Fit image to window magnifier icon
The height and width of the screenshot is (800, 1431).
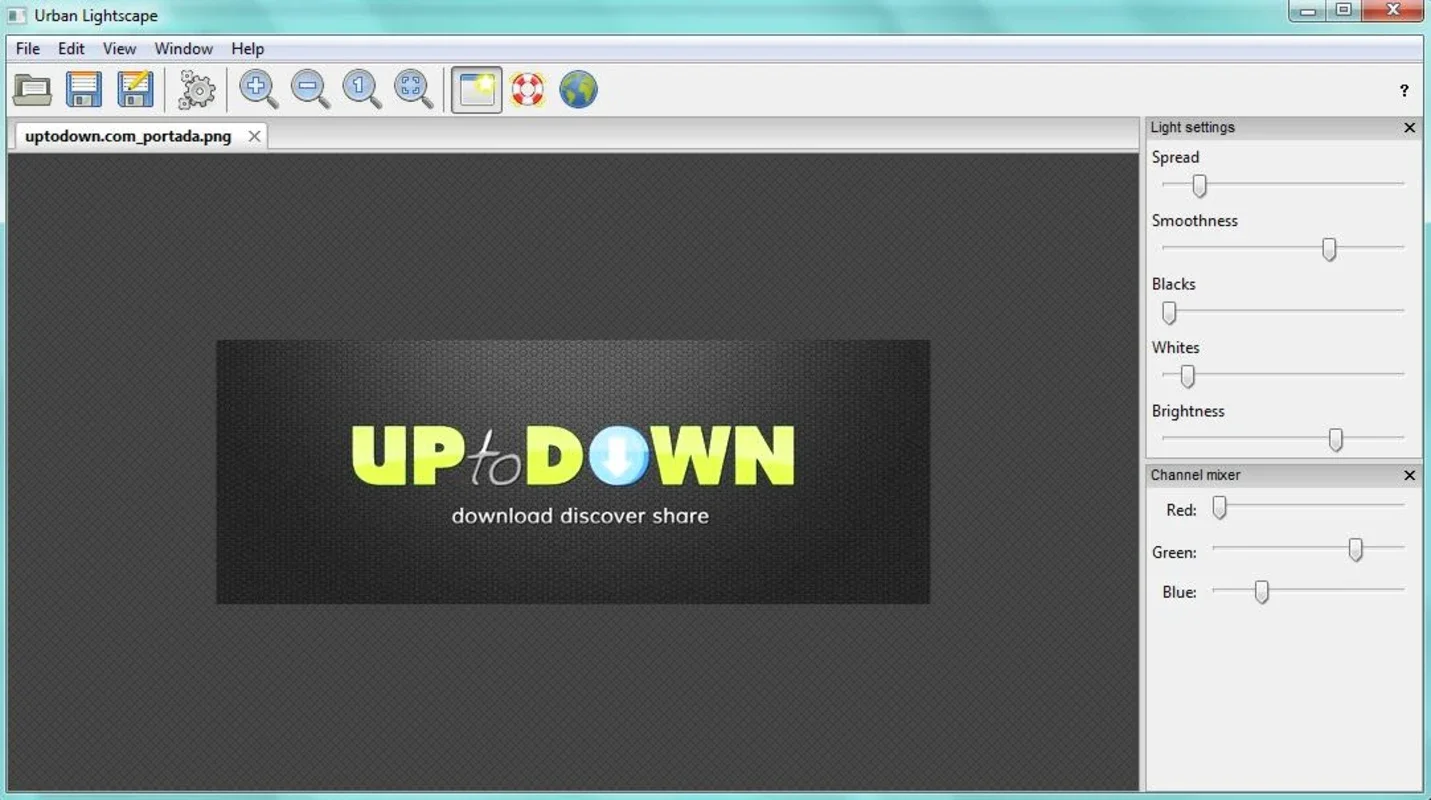point(414,90)
